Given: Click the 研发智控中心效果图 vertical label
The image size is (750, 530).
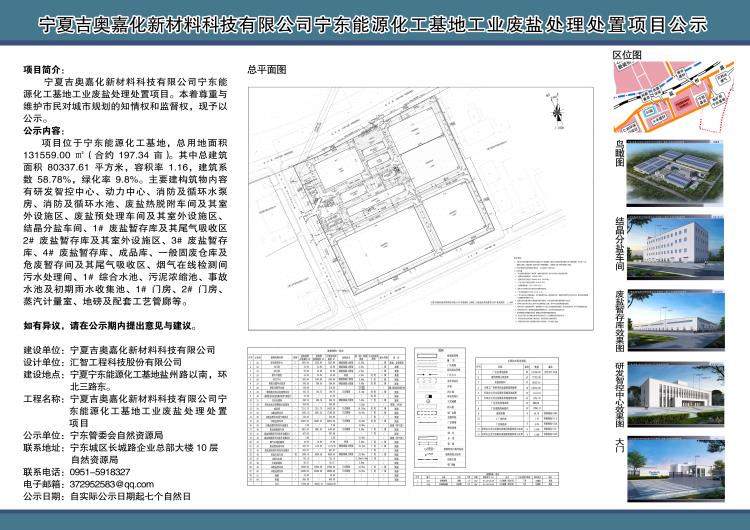Looking at the screenshot, I should (x=619, y=395).
